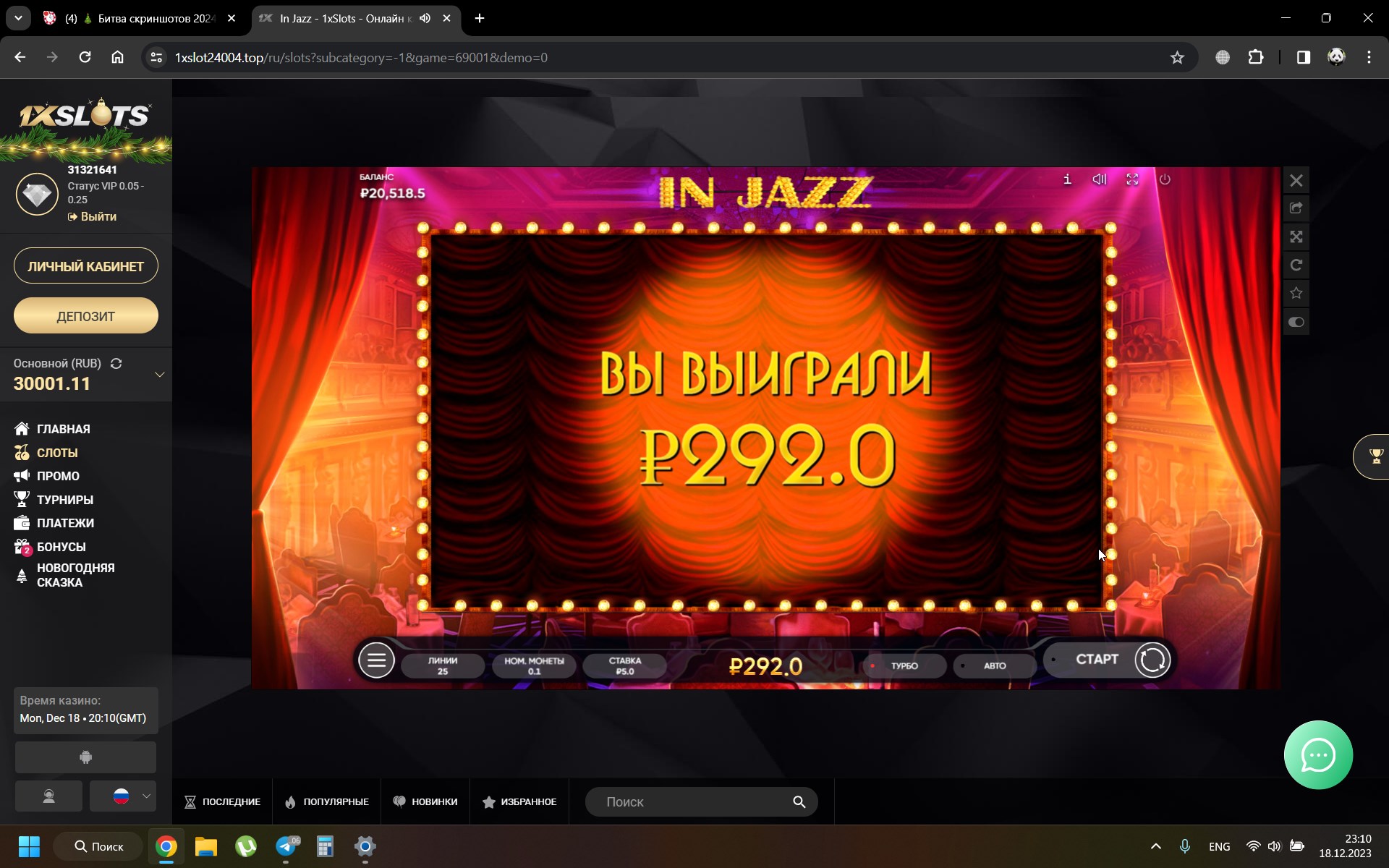1389x868 pixels.
Task: Go to the Турниры menu item
Action: pyautogui.click(x=64, y=500)
